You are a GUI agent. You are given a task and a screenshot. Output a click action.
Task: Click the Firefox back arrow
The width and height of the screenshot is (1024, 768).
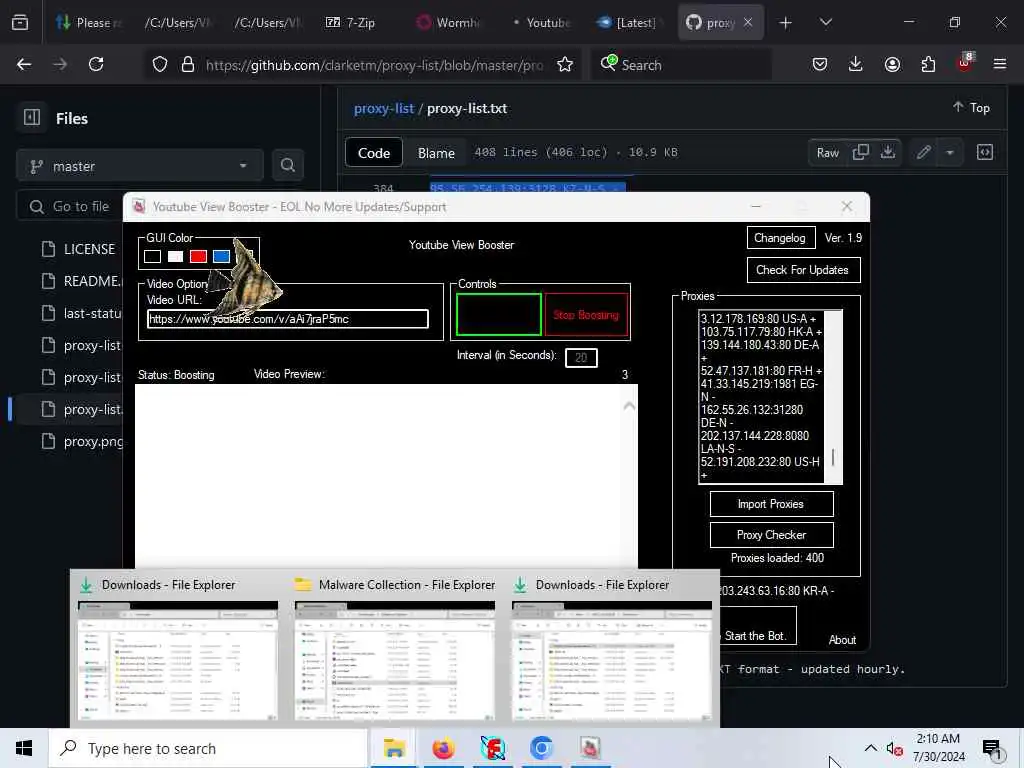(x=24, y=64)
